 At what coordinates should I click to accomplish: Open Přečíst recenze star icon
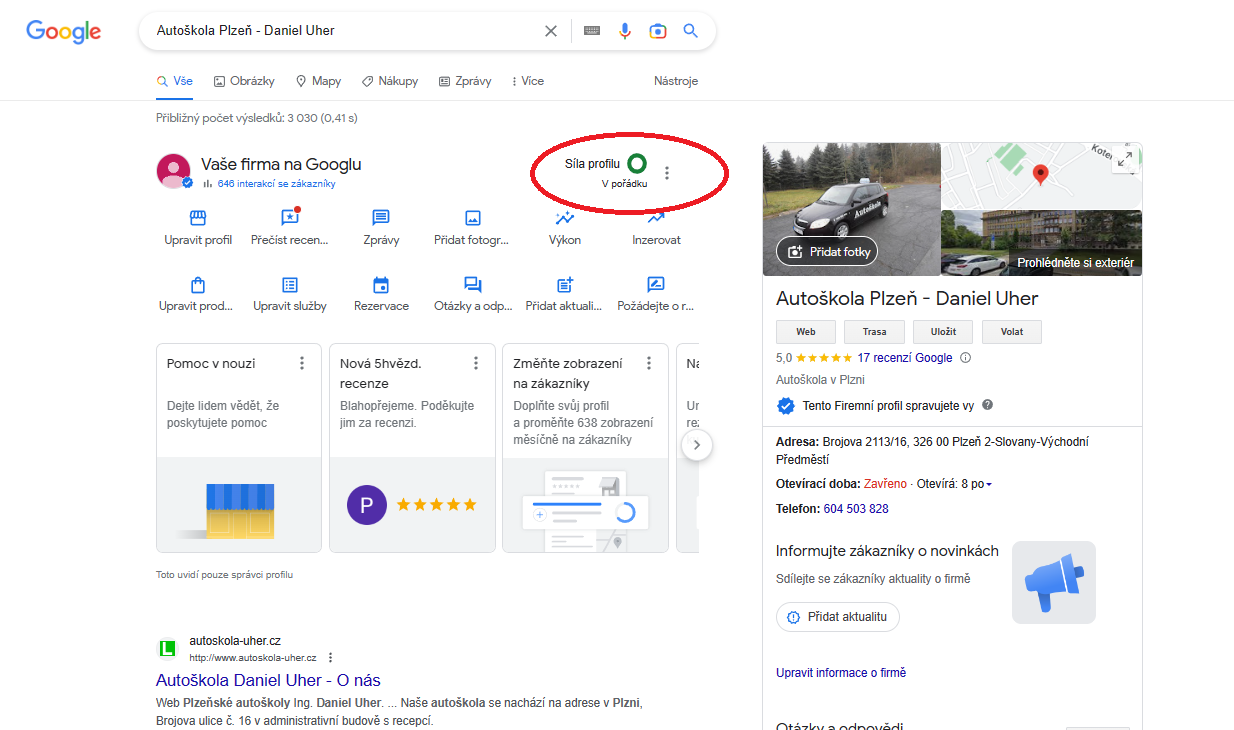tap(290, 217)
